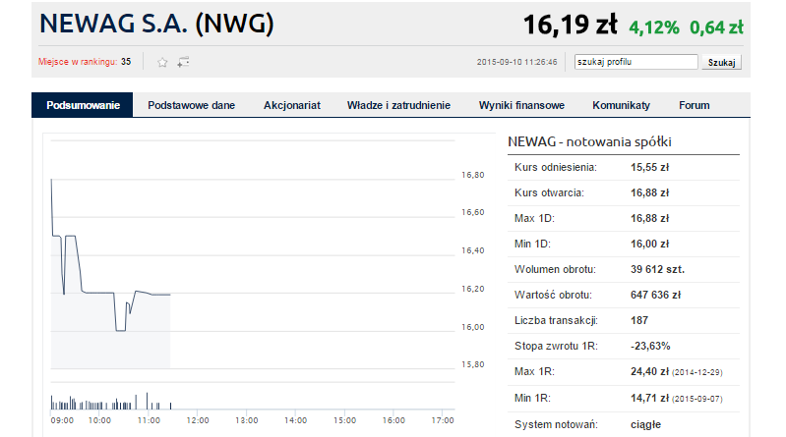Click the Max 1R value 24,40 zł
Image resolution: width=786 pixels, height=437 pixels.
pyautogui.click(x=650, y=371)
